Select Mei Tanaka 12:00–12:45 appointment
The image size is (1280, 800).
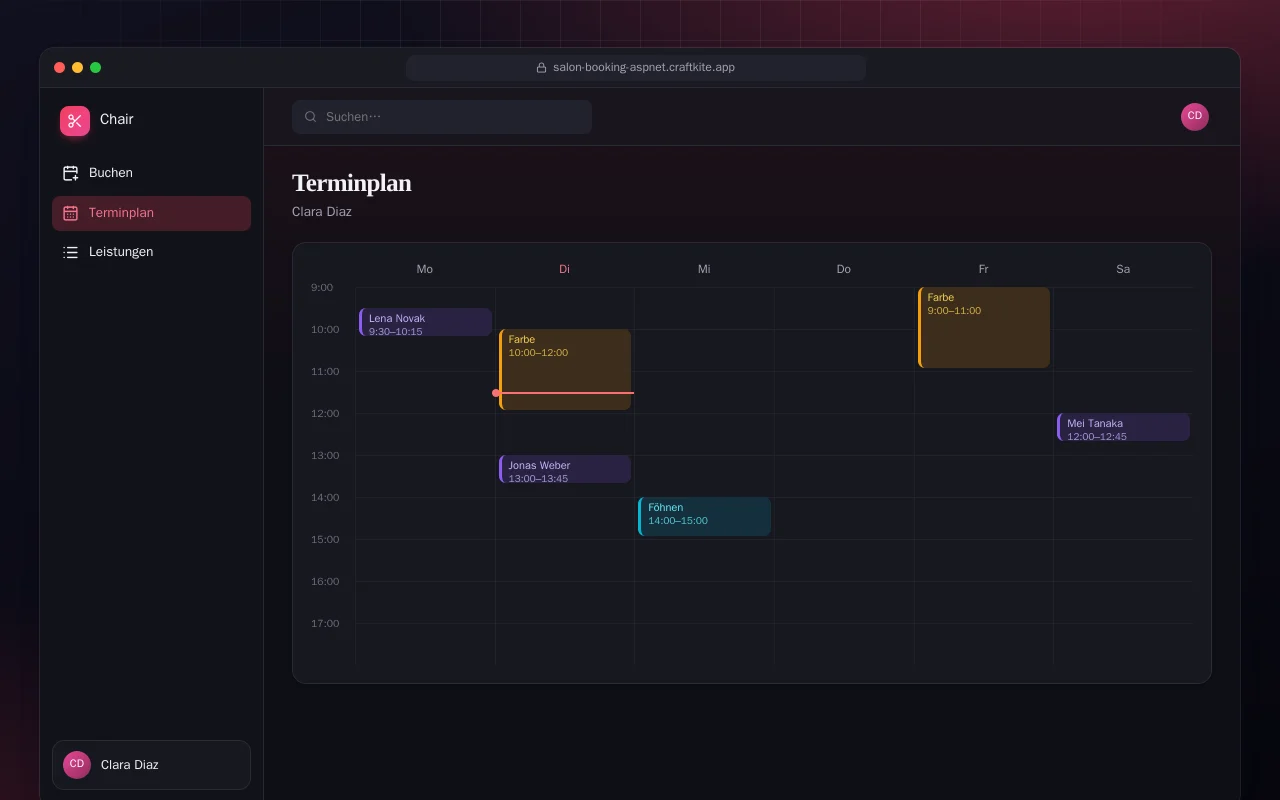pos(1123,427)
